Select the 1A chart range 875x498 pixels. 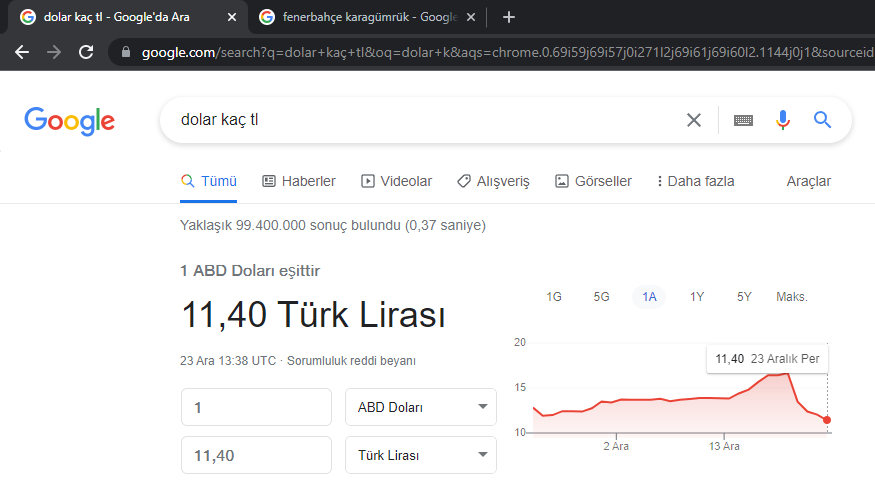point(649,297)
